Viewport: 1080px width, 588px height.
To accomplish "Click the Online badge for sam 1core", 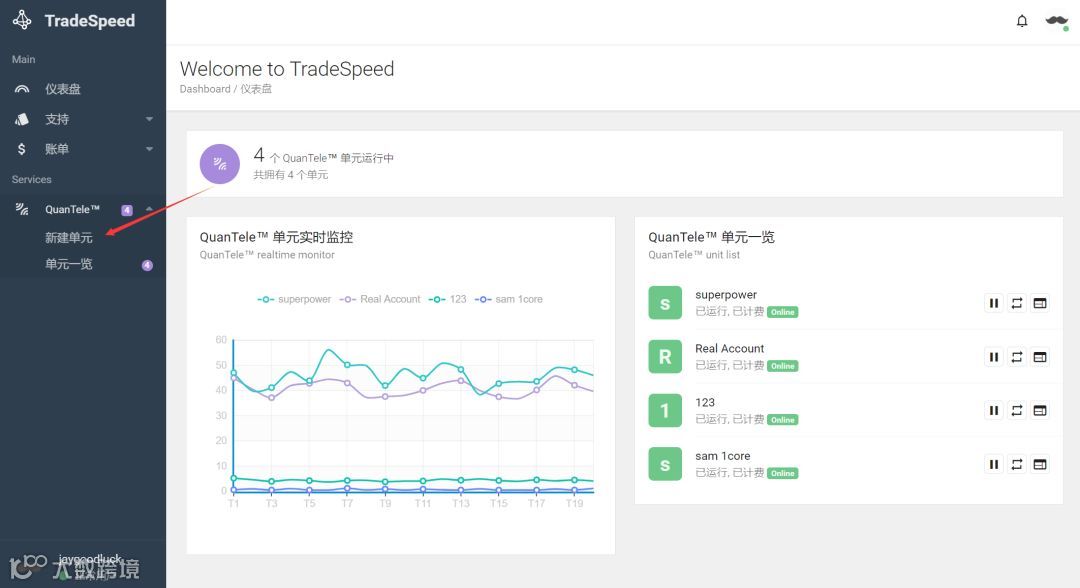I will coord(782,473).
